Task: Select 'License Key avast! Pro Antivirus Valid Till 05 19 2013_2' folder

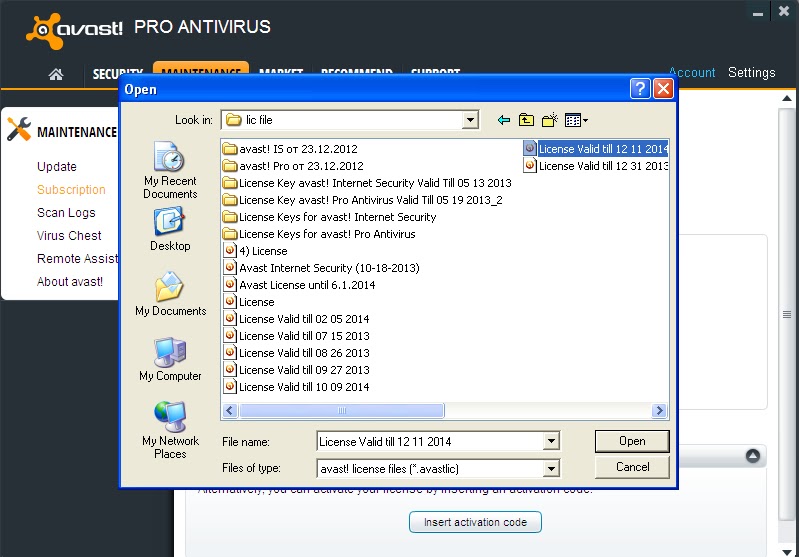Action: click(x=363, y=200)
